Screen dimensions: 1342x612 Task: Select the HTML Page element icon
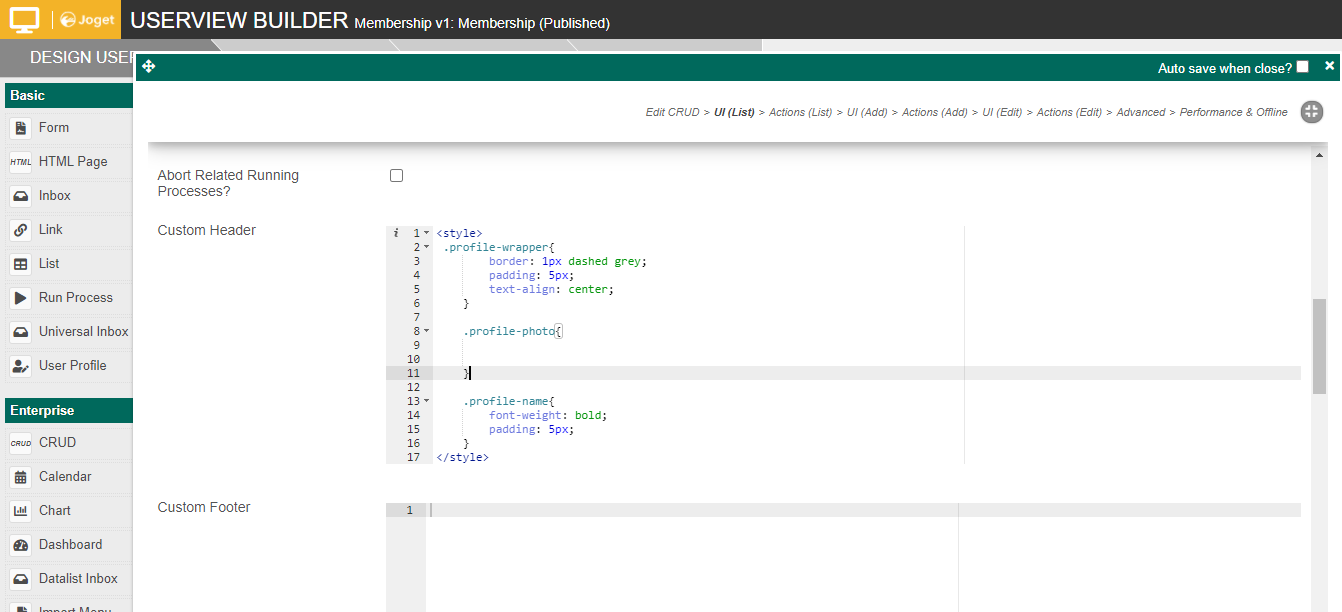[21, 162]
